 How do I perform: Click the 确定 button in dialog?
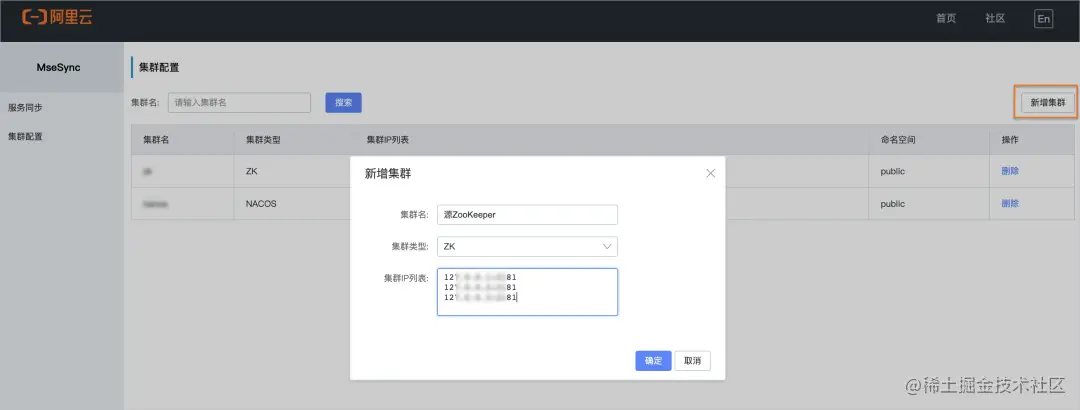point(653,361)
